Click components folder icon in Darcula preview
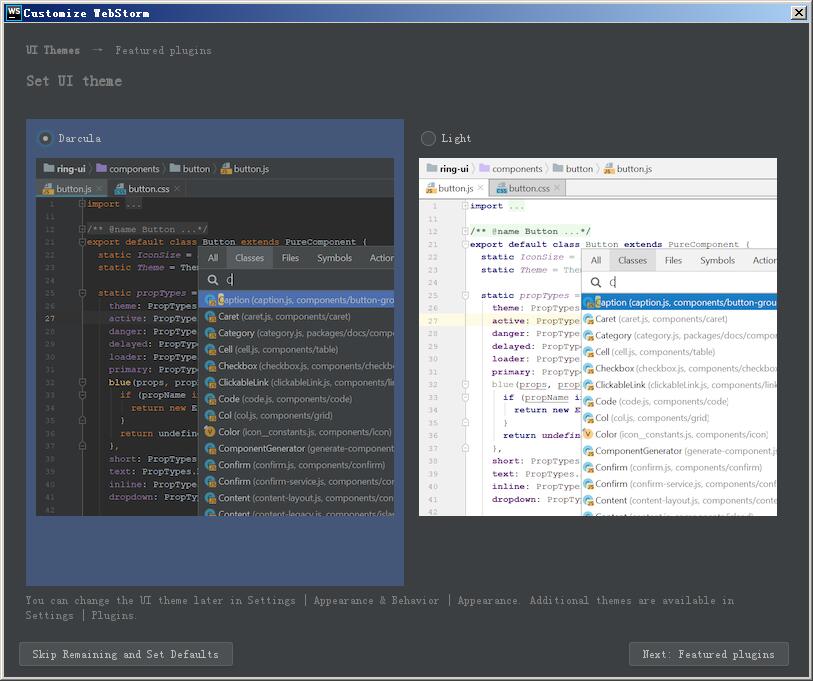Image resolution: width=813 pixels, height=681 pixels. (x=102, y=168)
